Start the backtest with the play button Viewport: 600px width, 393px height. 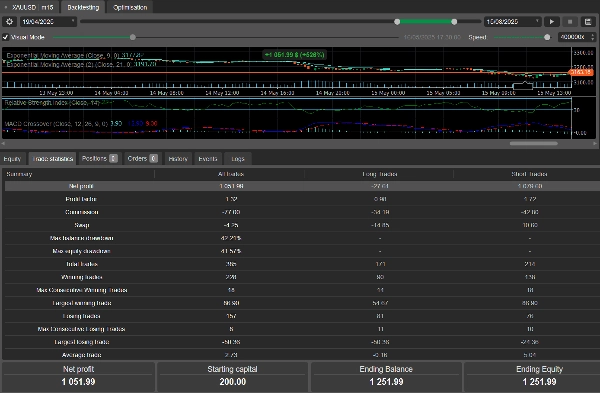tap(551, 22)
